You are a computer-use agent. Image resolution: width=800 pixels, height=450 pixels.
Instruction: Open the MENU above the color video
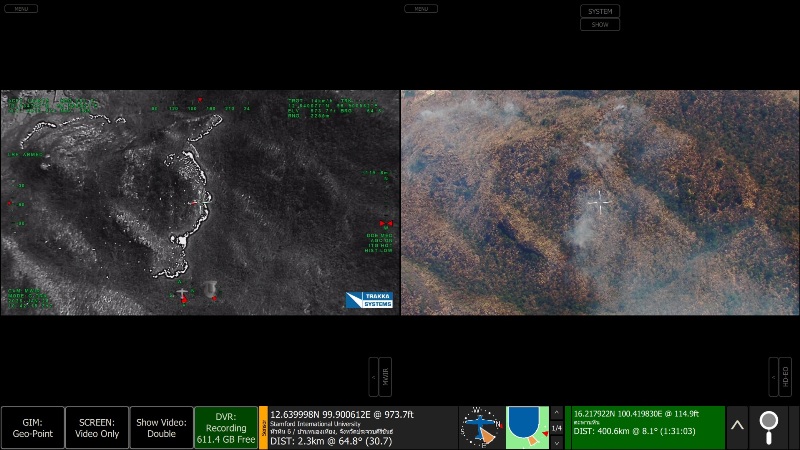point(421,8)
